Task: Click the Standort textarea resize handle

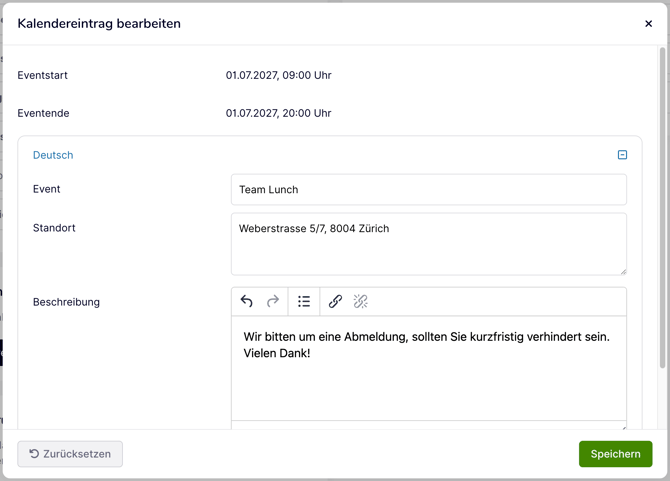Action: pos(623,272)
